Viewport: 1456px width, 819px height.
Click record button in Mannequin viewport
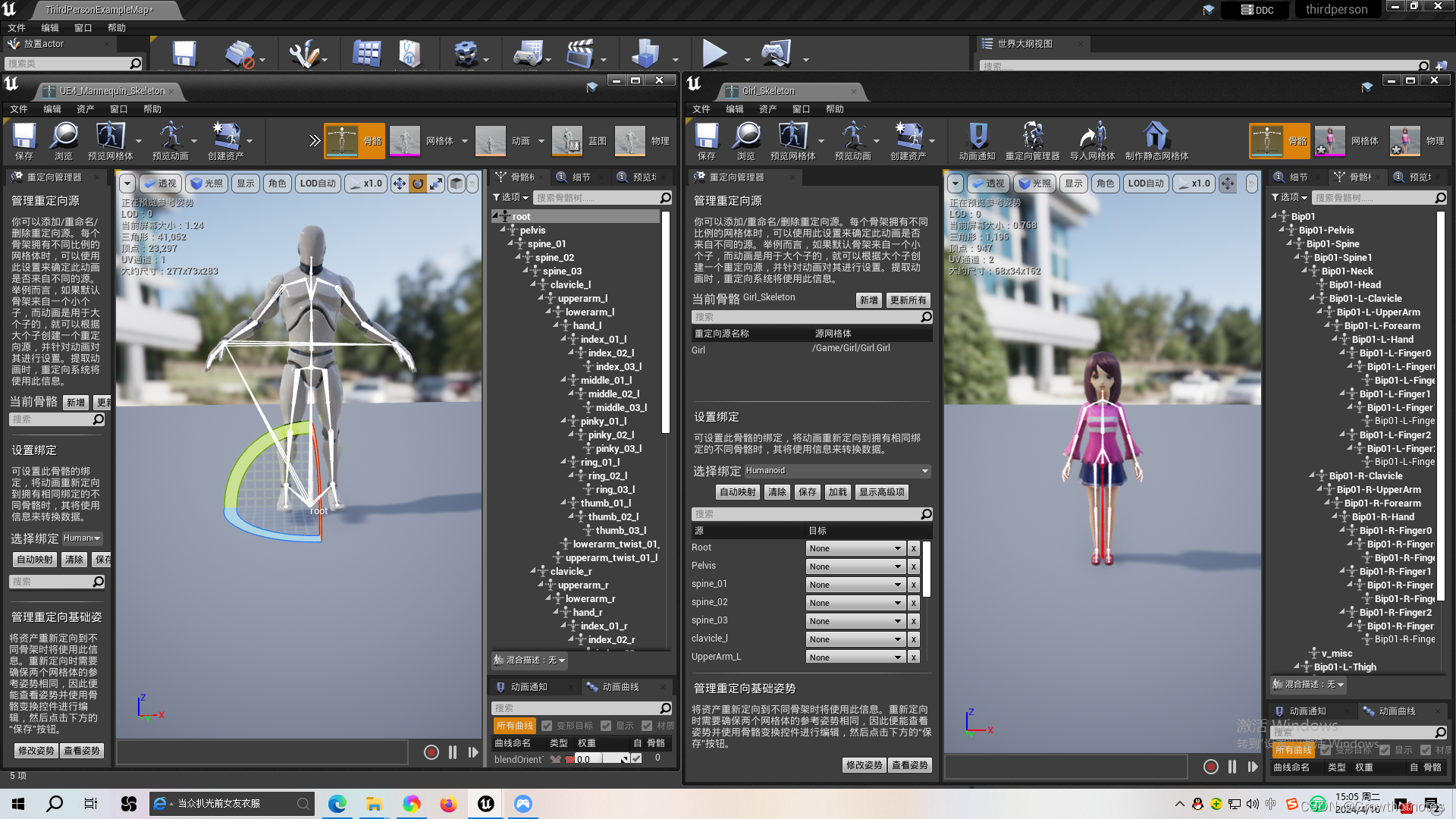[431, 752]
